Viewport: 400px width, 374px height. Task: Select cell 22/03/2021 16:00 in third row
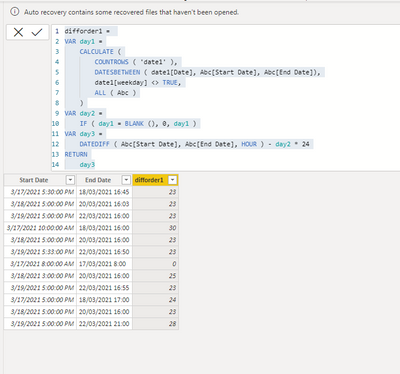(104, 216)
